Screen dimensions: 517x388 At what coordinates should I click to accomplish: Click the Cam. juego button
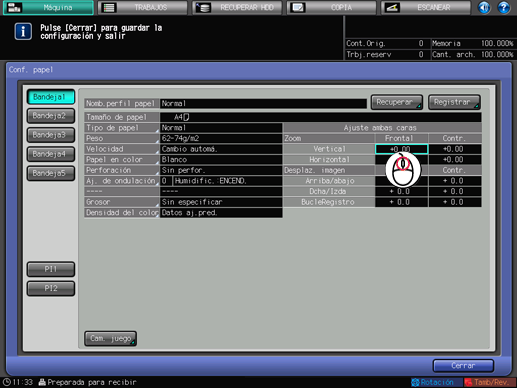110,339
